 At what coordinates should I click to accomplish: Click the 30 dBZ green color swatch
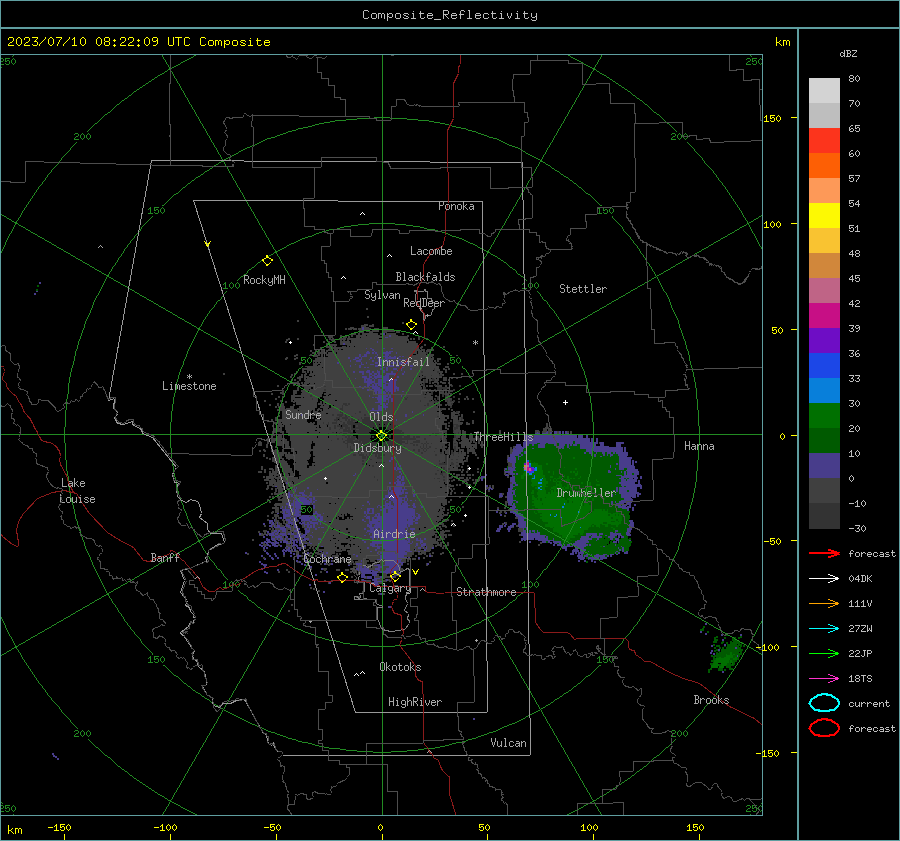click(x=824, y=416)
